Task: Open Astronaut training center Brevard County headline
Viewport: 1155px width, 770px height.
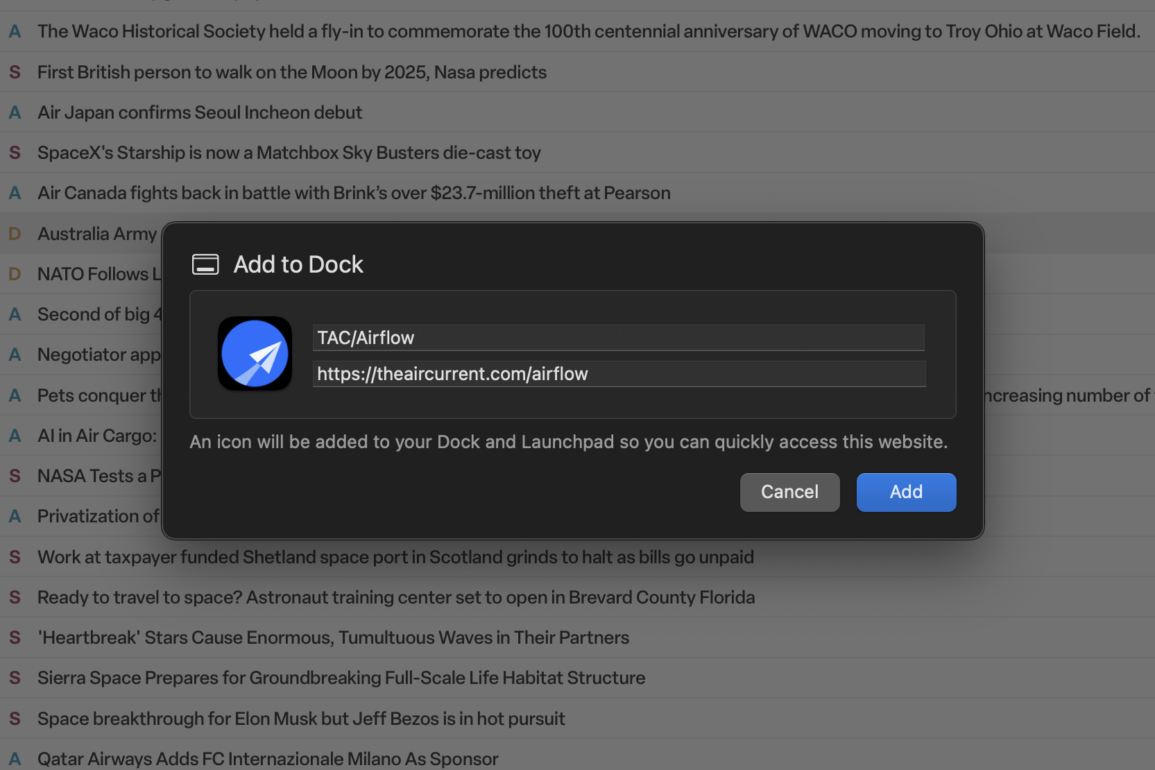Action: pos(396,597)
